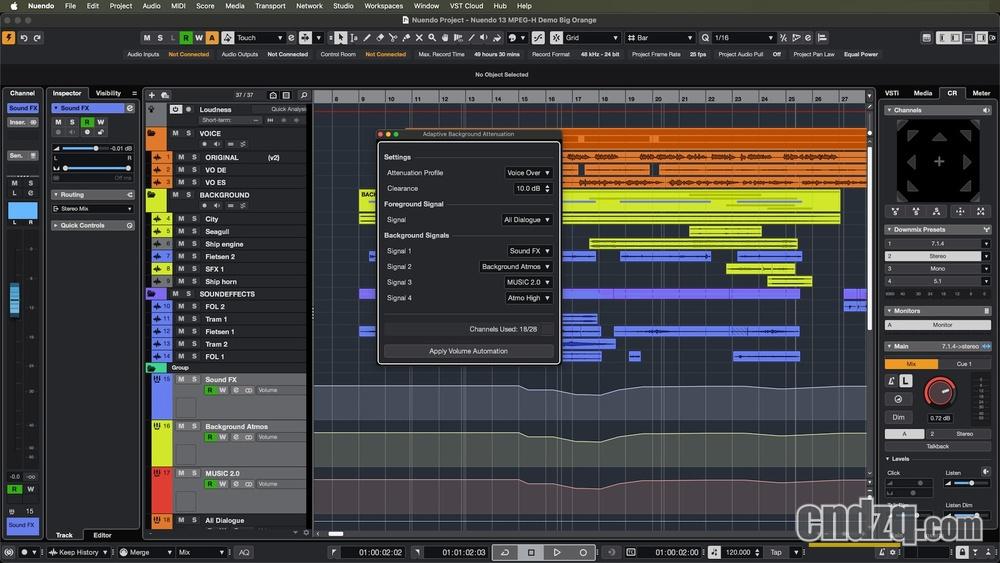
Task: Switch to the VSTi tab
Action: [891, 93]
